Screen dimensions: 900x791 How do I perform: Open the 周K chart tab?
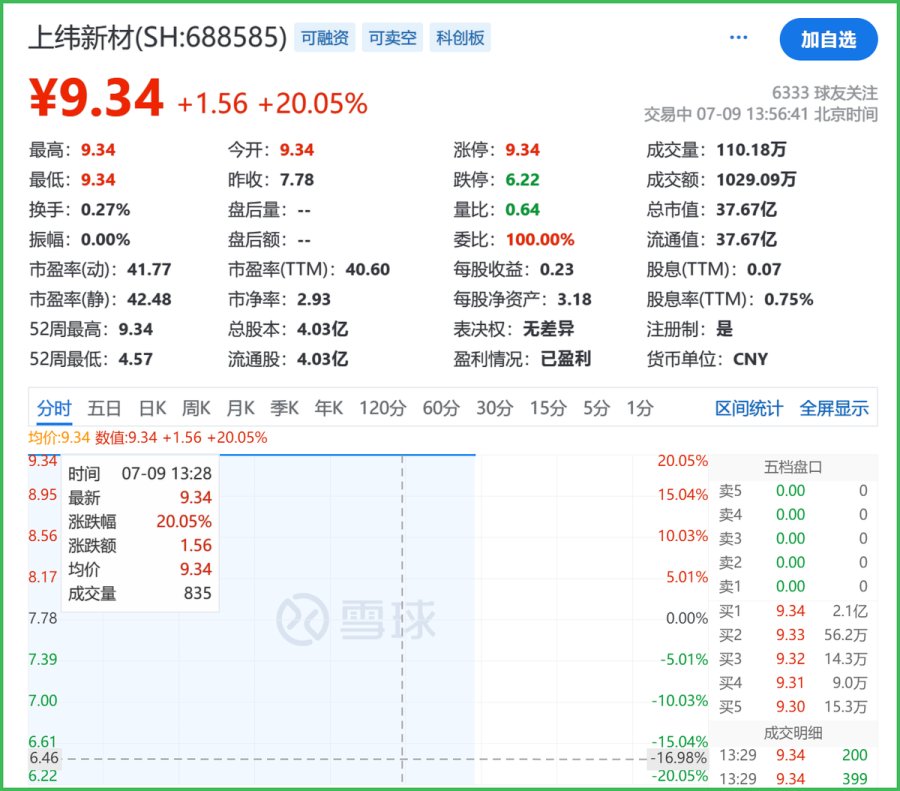click(196, 408)
